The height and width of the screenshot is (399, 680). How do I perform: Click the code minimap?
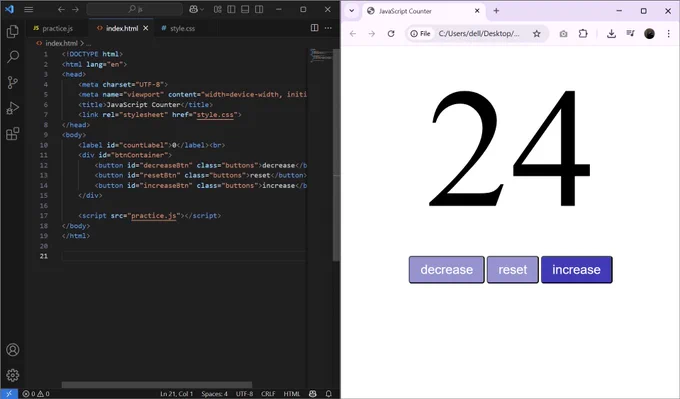pyautogui.click(x=320, y=56)
